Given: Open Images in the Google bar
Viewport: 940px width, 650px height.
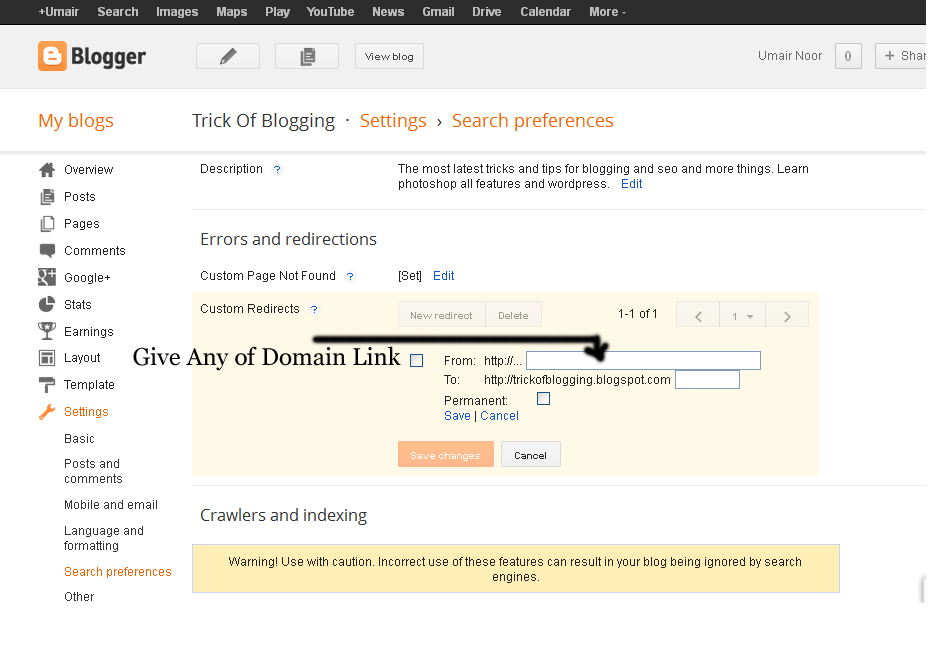Looking at the screenshot, I should coord(177,12).
